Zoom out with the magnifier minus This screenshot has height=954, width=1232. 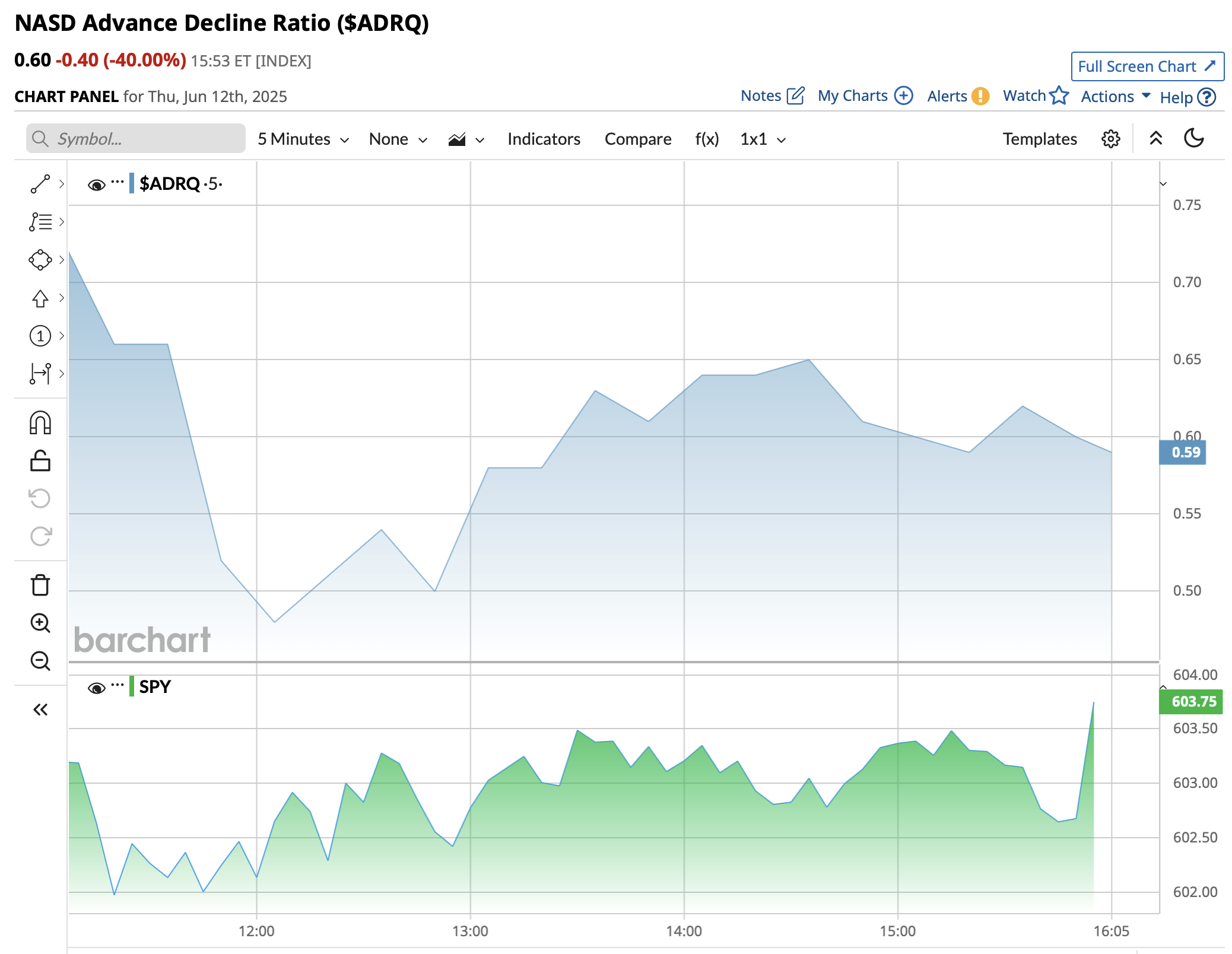tap(40, 660)
